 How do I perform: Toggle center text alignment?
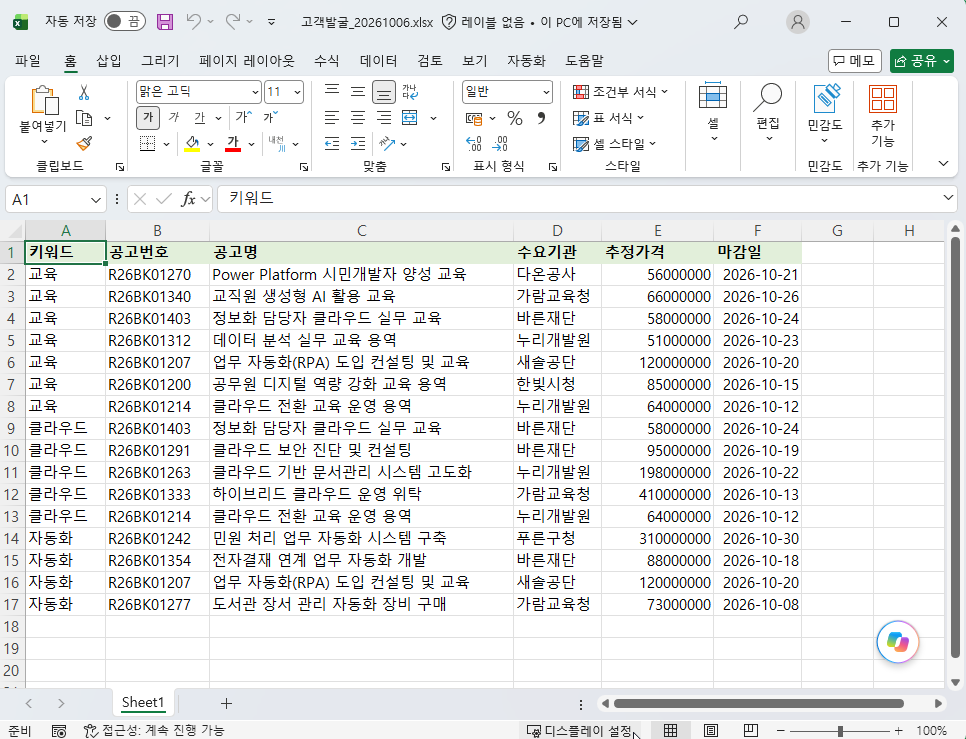(x=358, y=118)
